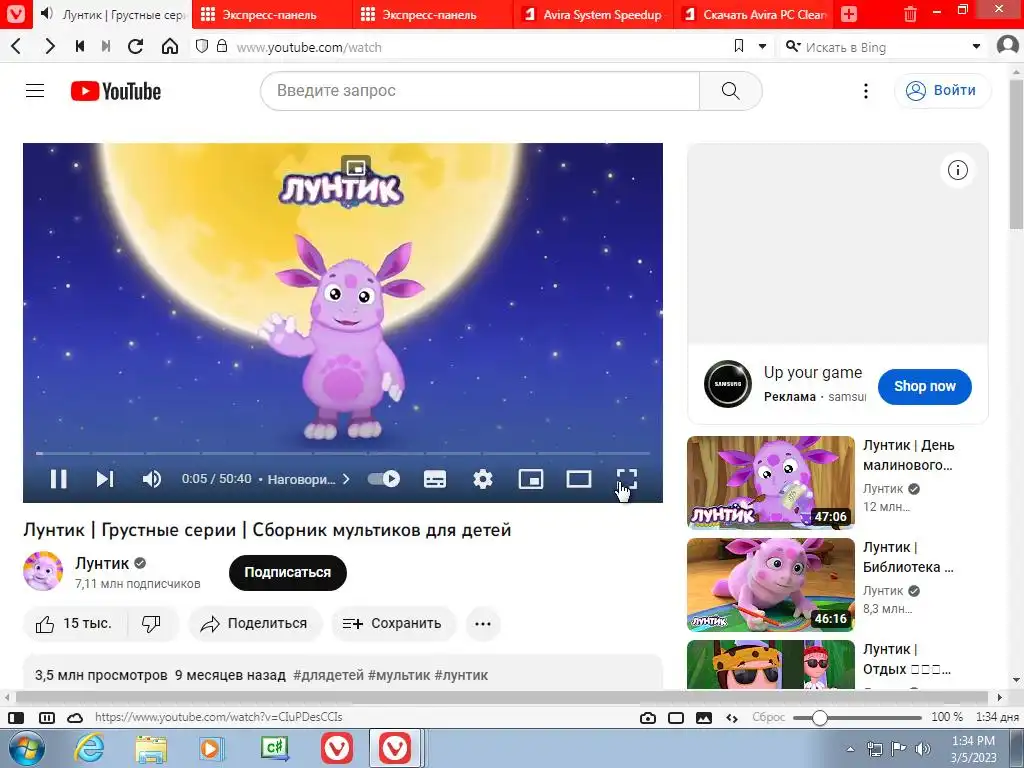This screenshot has width=1024, height=768.
Task: Capture the page with camera icon
Action: tap(648, 718)
